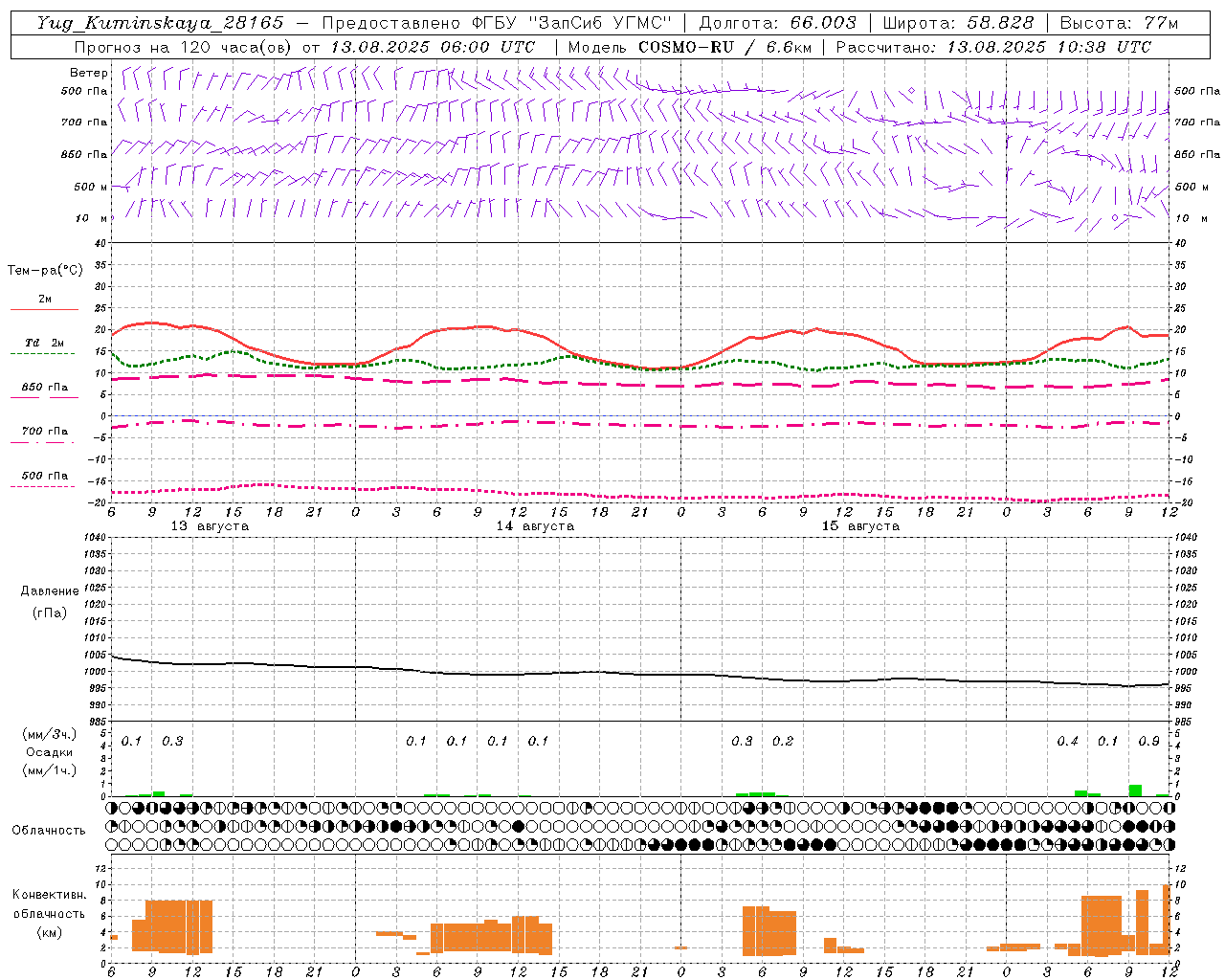Image resolution: width=1225 pixels, height=980 pixels.
Task: Click the station name Yug_Kuminskaya_28165
Action: click(x=160, y=23)
